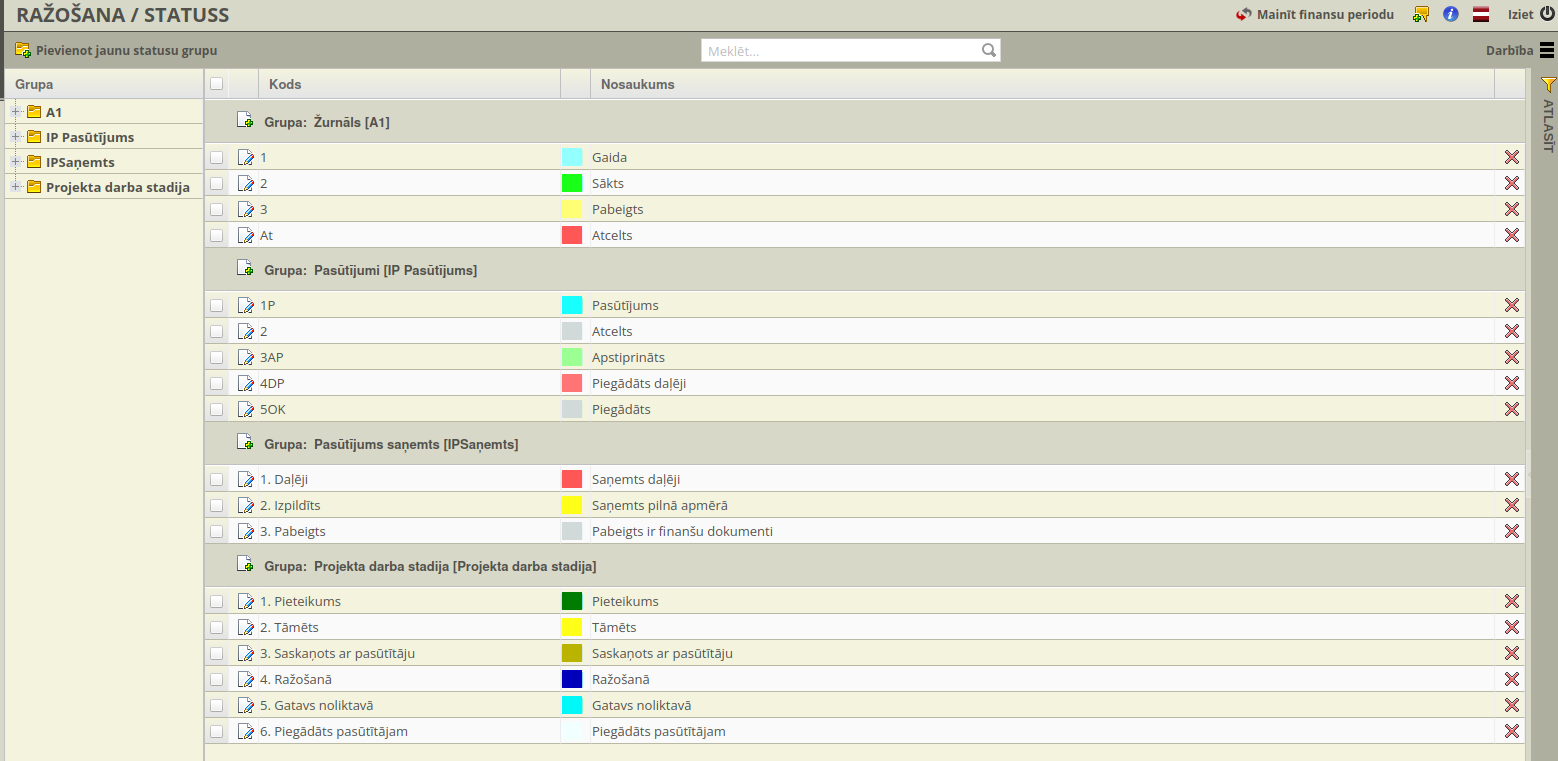Image resolution: width=1558 pixels, height=761 pixels.
Task: Check the box for 4DP row
Action: click(x=217, y=383)
